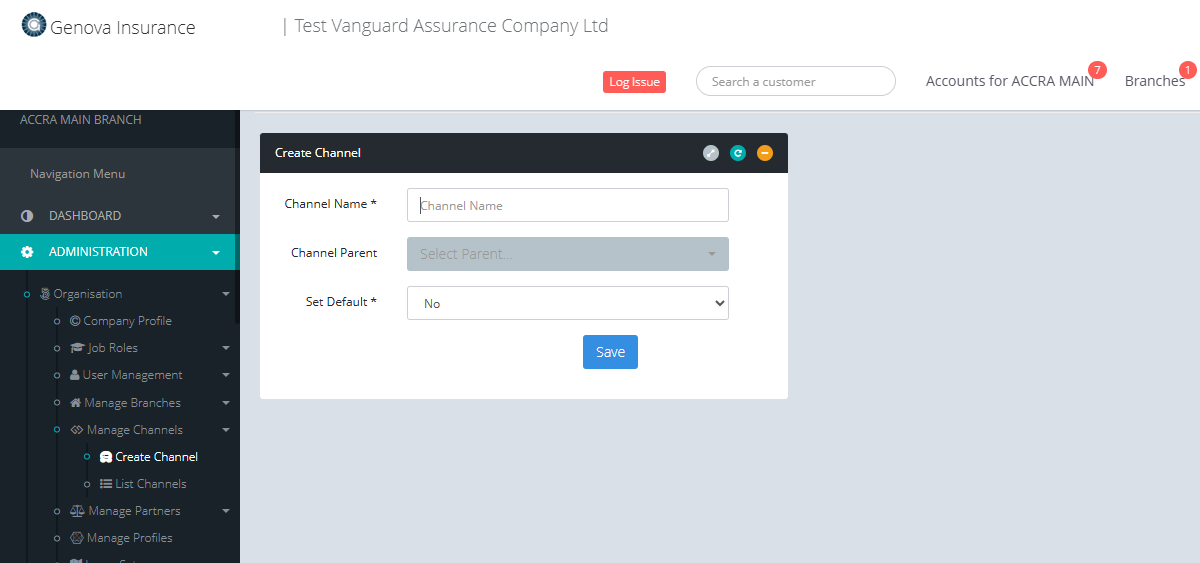Viewport: 1200px width, 563px height.
Task: Click the Channel Name input field
Action: coord(567,205)
